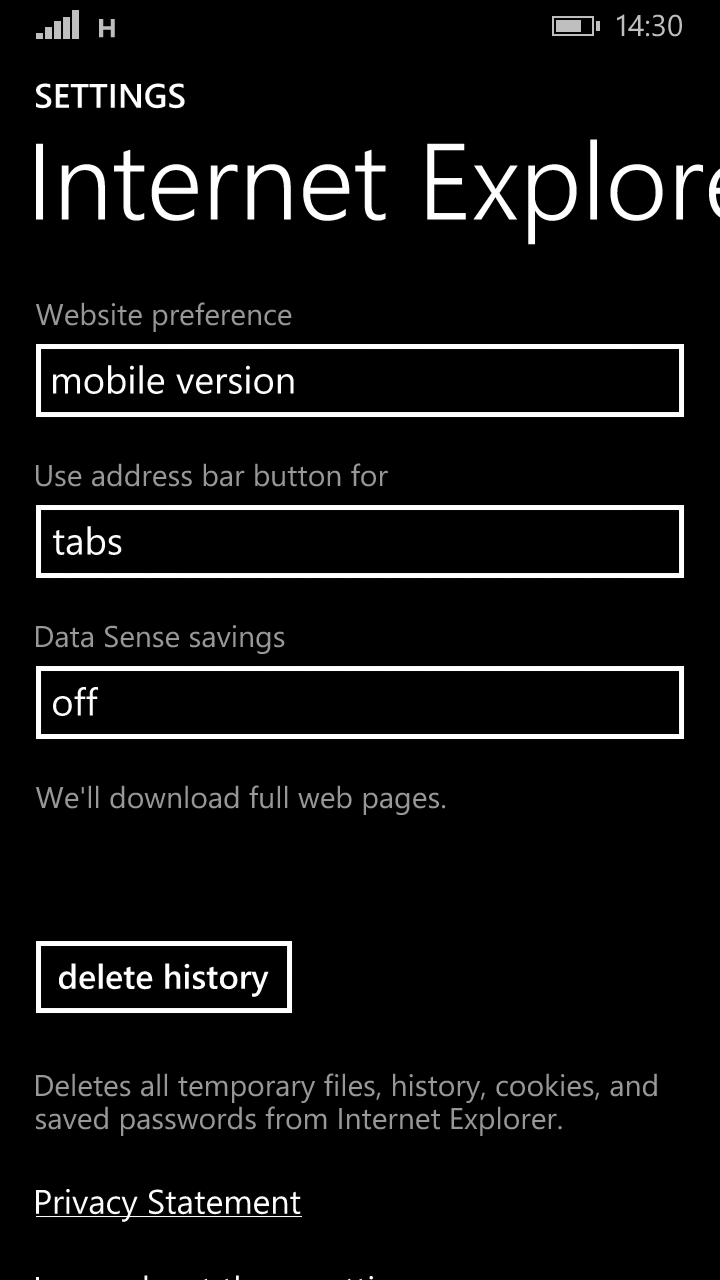Tap the word cookies in the description
Screen dimensions: 720x1280
550,1086
